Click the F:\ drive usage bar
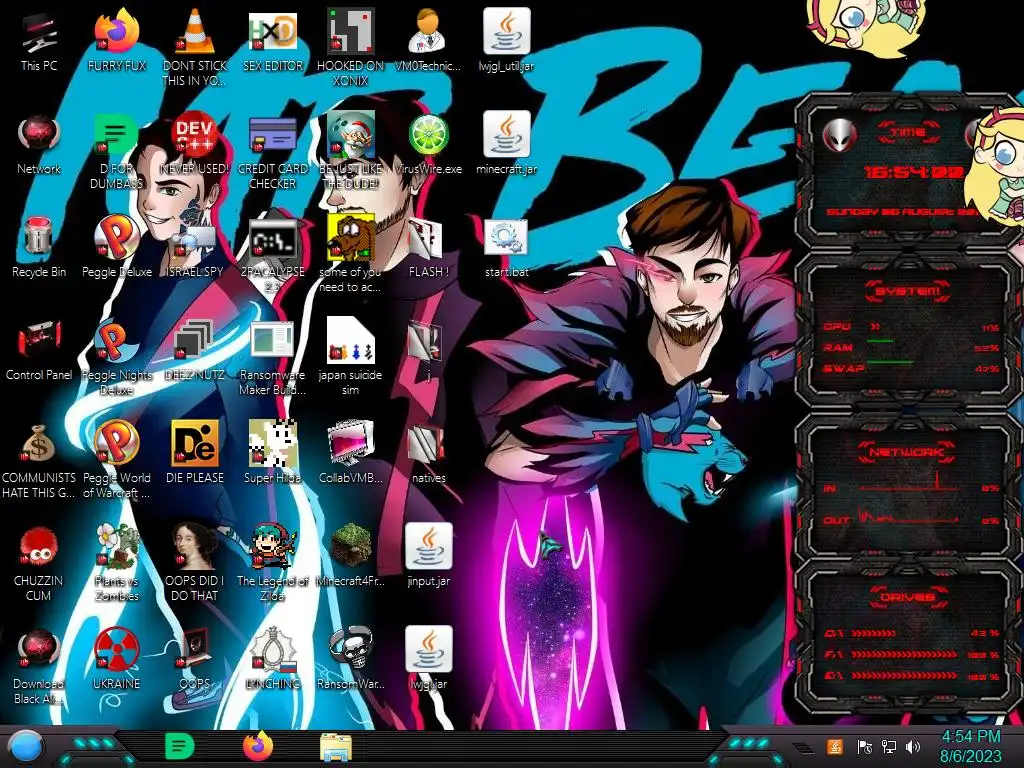Screen dimensions: 1024x768 click(904, 654)
